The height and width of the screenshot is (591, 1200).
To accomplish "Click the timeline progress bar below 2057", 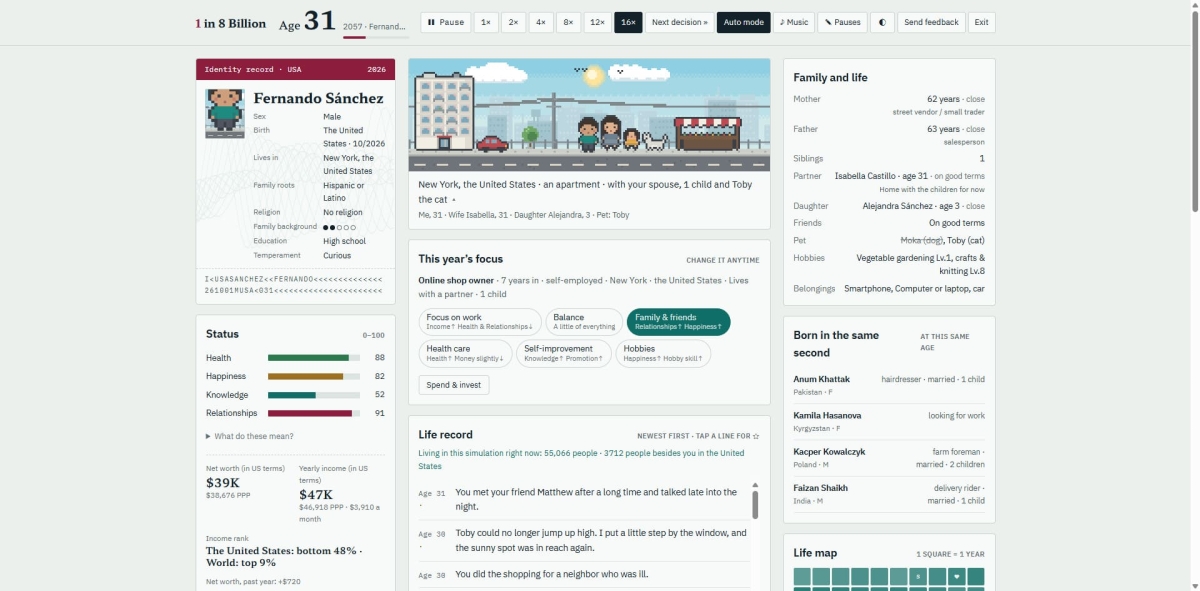I will tap(376, 37).
